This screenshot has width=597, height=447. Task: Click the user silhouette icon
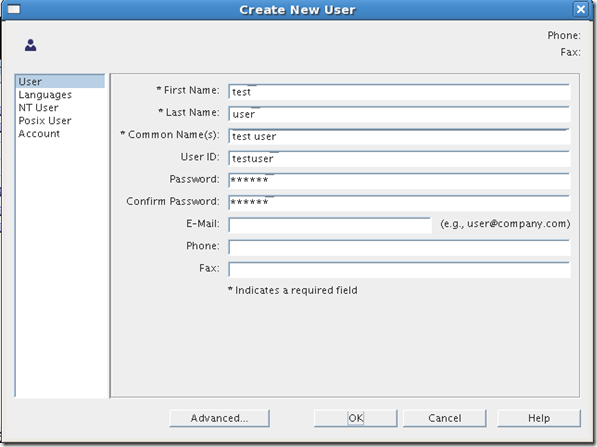pyautogui.click(x=30, y=45)
